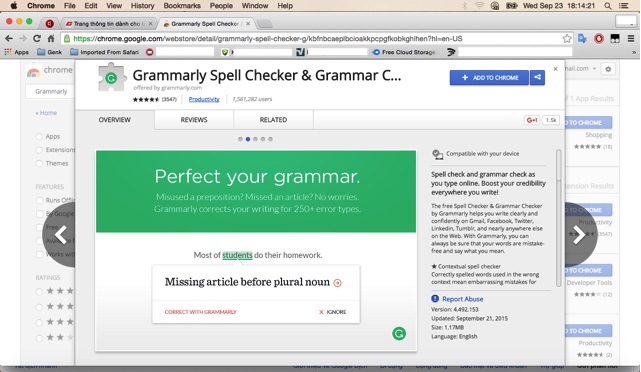Image resolution: width=641 pixels, height=372 pixels.
Task: Select the Extensions radio filter
Action: point(39,150)
